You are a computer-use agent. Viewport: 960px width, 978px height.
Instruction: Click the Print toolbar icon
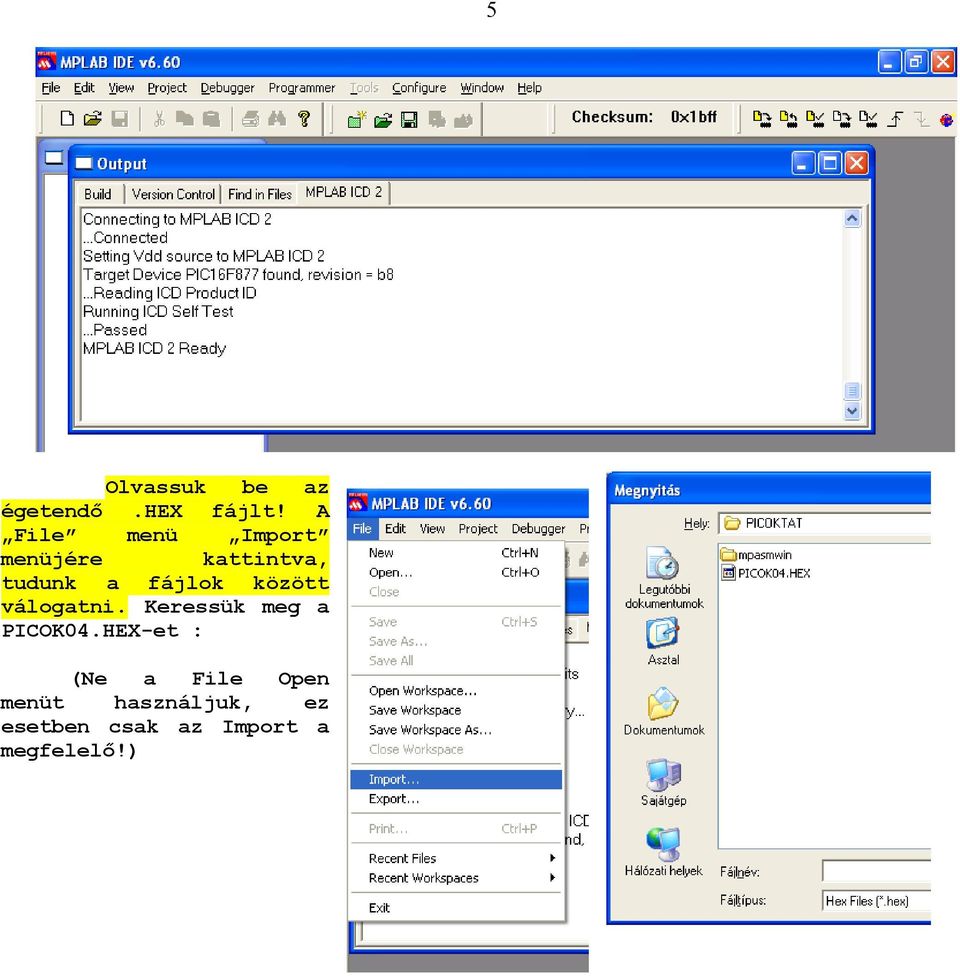(251, 118)
